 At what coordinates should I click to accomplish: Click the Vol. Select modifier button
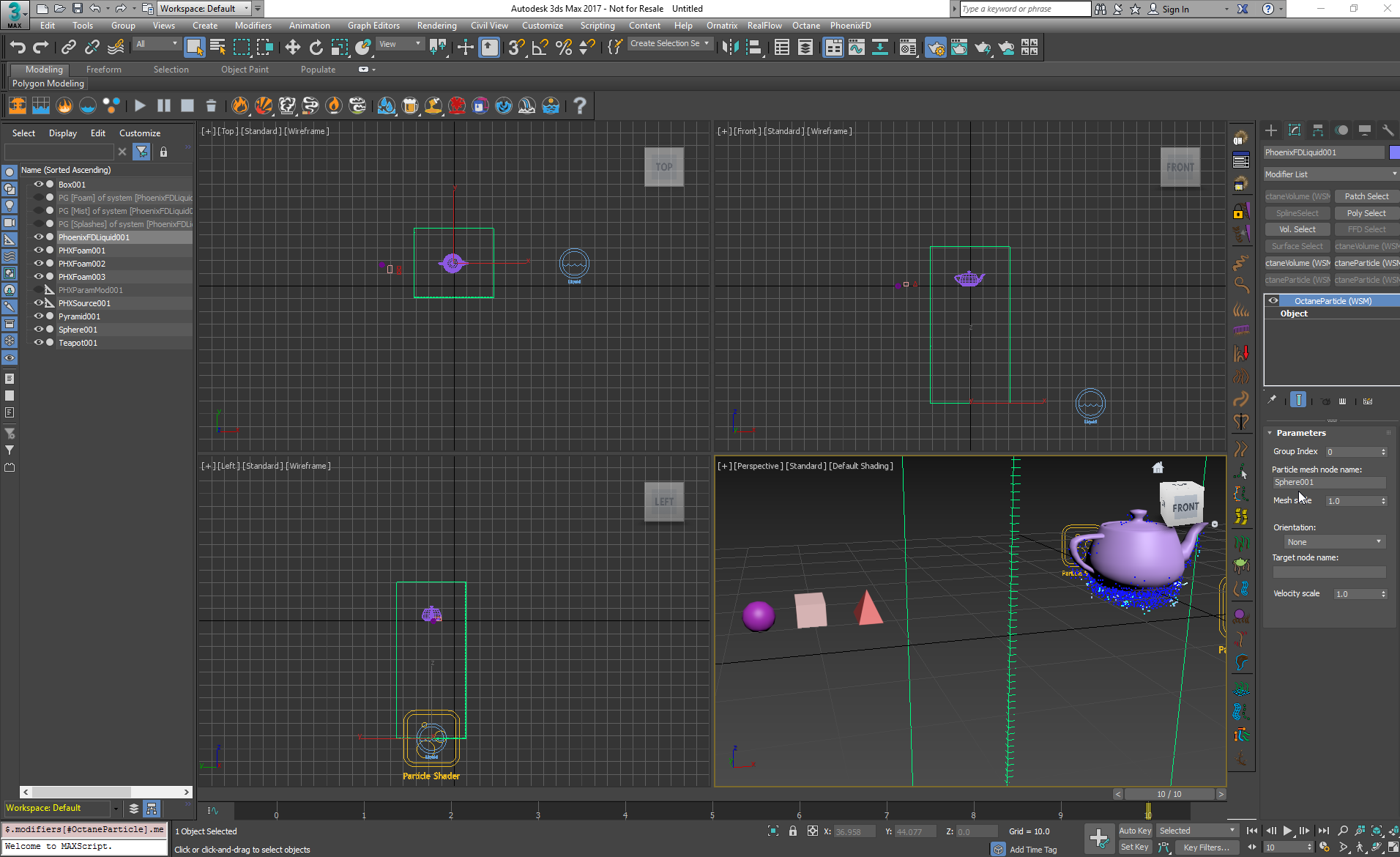pos(1297,229)
